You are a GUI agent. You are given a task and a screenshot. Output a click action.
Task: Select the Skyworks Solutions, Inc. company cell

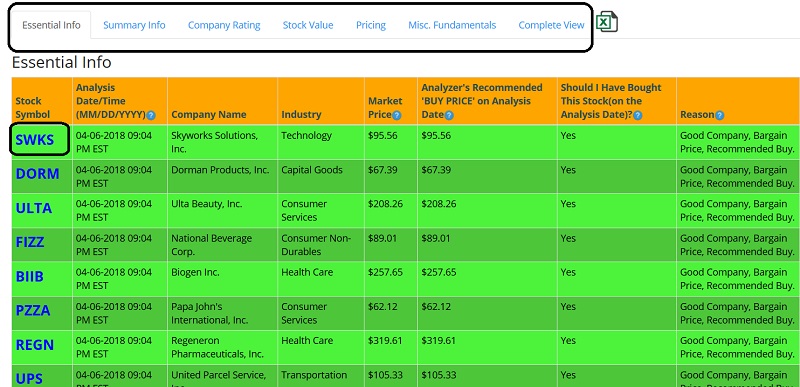222,142
